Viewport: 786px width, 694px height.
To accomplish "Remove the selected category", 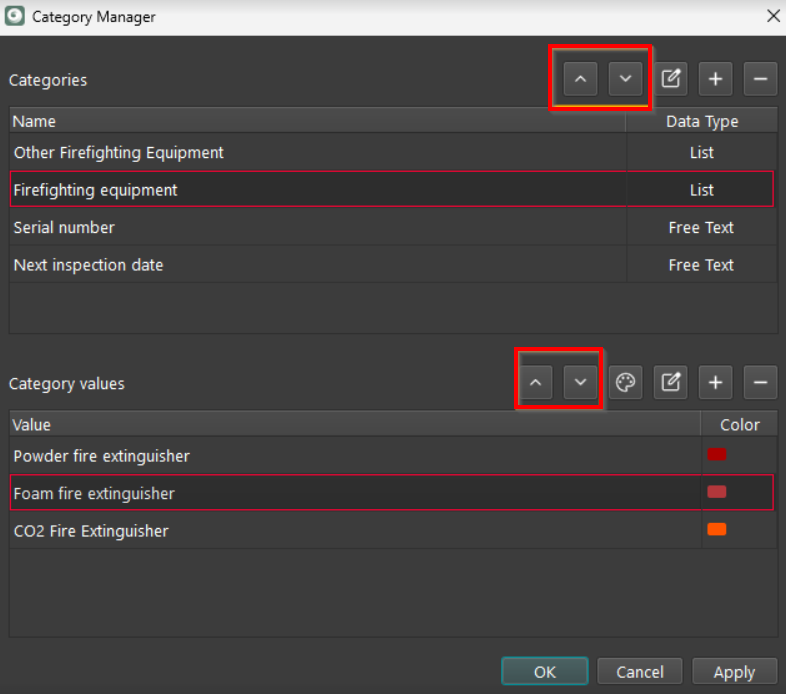I will tap(760, 79).
